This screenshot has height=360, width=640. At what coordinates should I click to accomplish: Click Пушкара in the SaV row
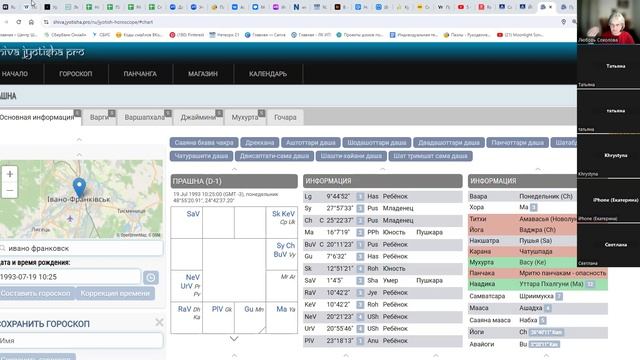tap(429, 280)
